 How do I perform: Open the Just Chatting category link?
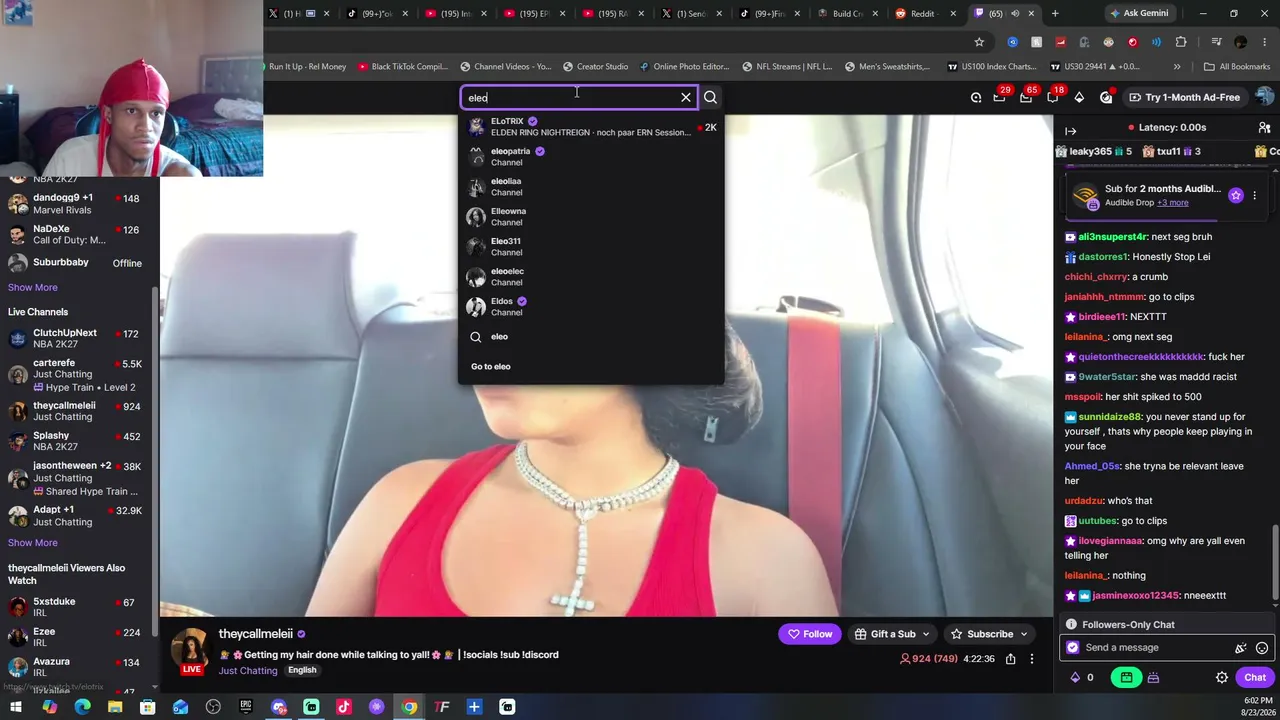pos(248,670)
